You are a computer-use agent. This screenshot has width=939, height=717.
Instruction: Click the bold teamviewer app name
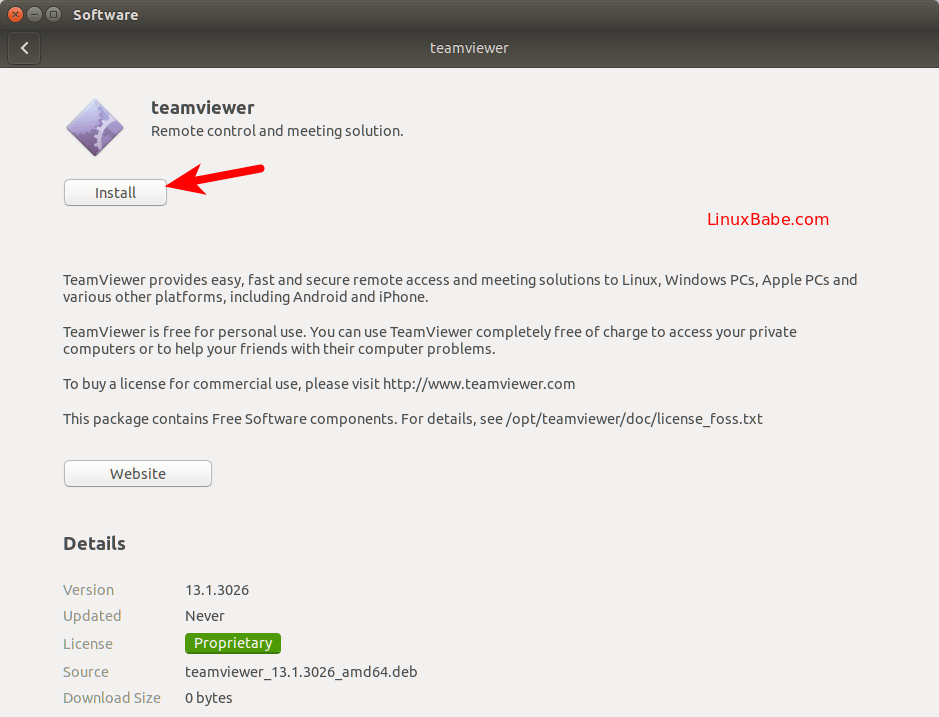coord(203,107)
